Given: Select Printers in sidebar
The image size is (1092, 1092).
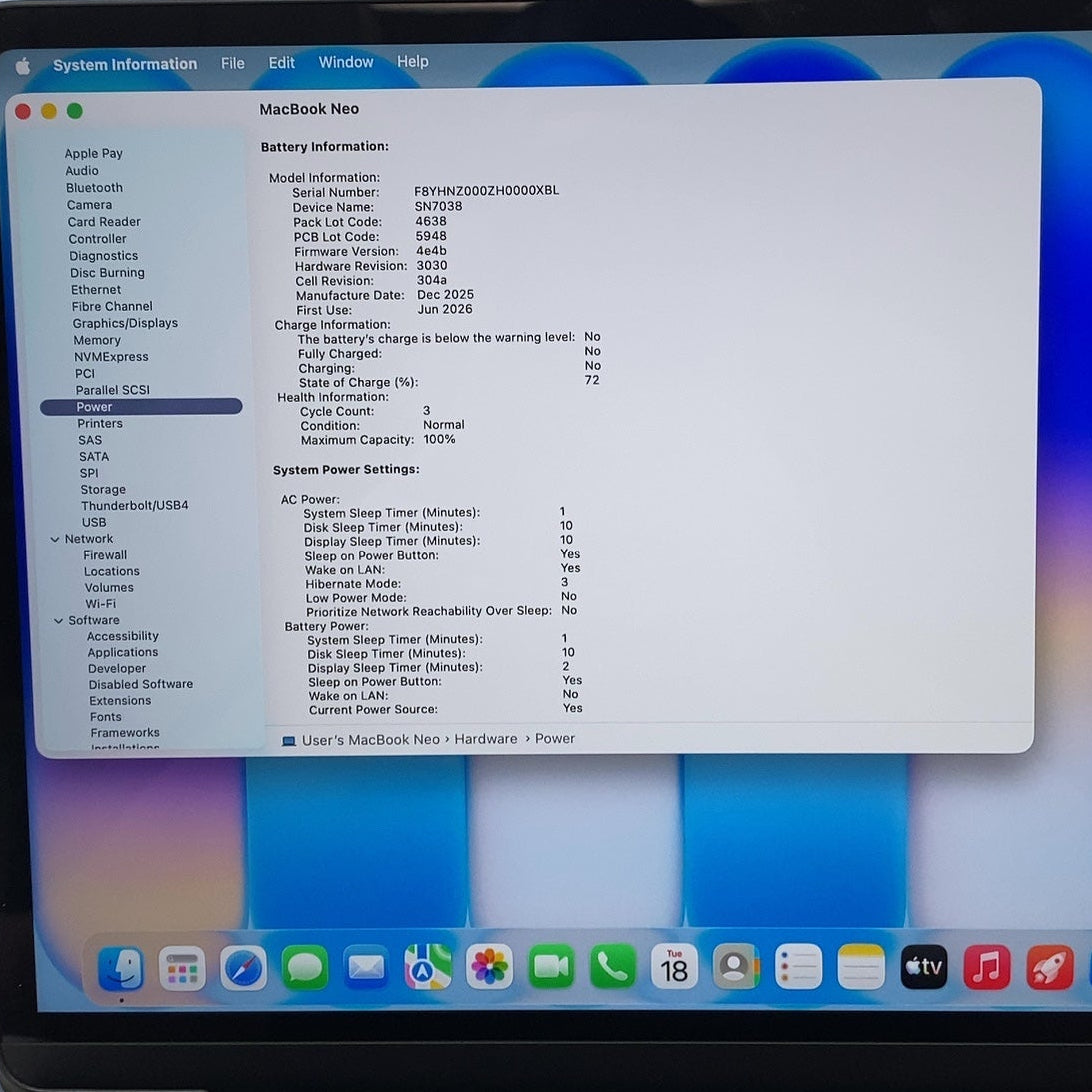Looking at the screenshot, I should point(100,423).
